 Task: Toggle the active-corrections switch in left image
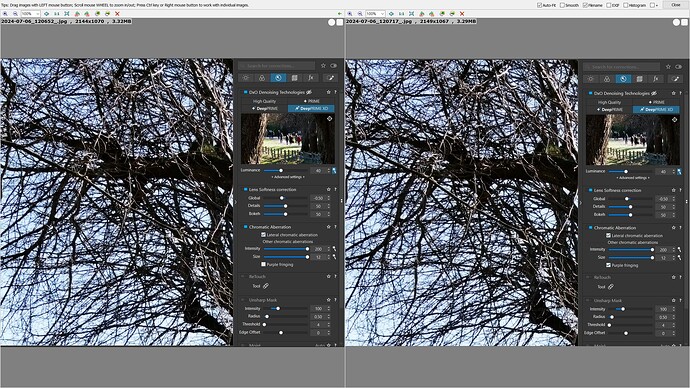[334, 66]
